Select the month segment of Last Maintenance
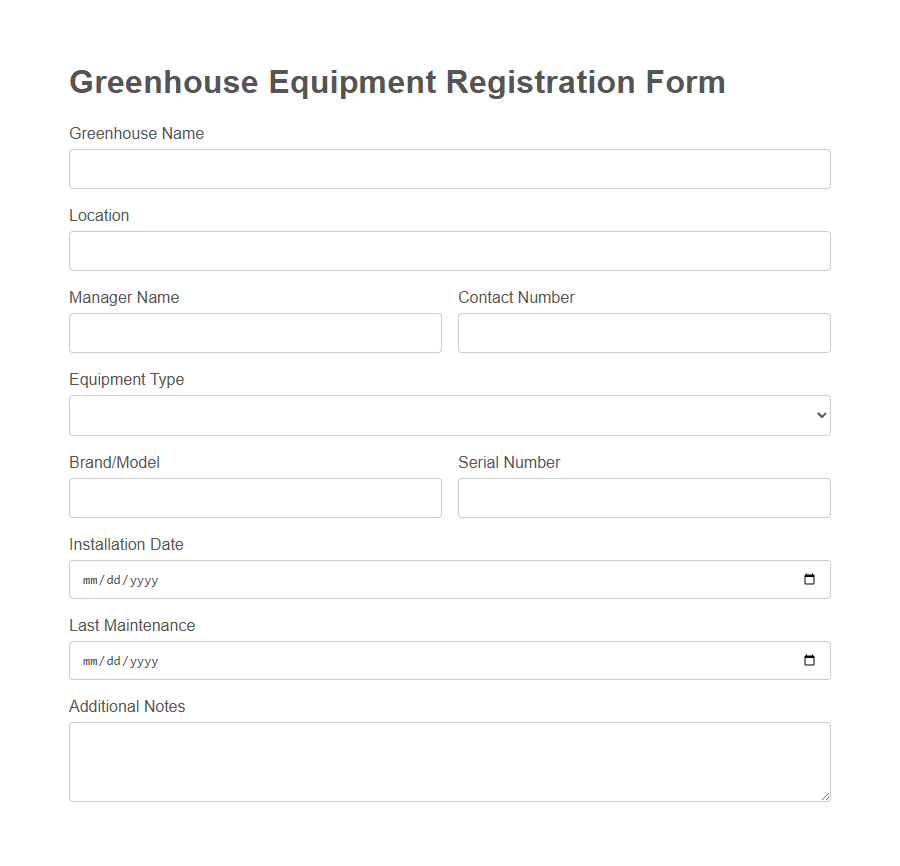The height and width of the screenshot is (866, 900). pos(91,660)
